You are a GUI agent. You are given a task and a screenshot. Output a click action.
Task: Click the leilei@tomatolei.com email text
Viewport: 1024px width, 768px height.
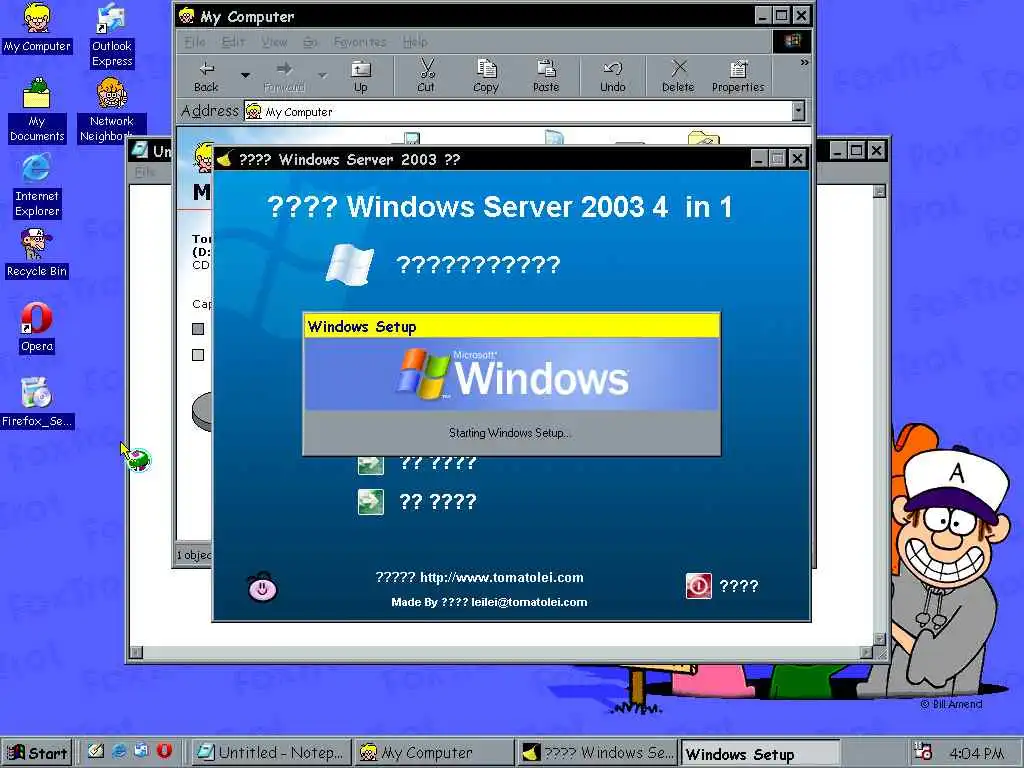click(x=529, y=602)
